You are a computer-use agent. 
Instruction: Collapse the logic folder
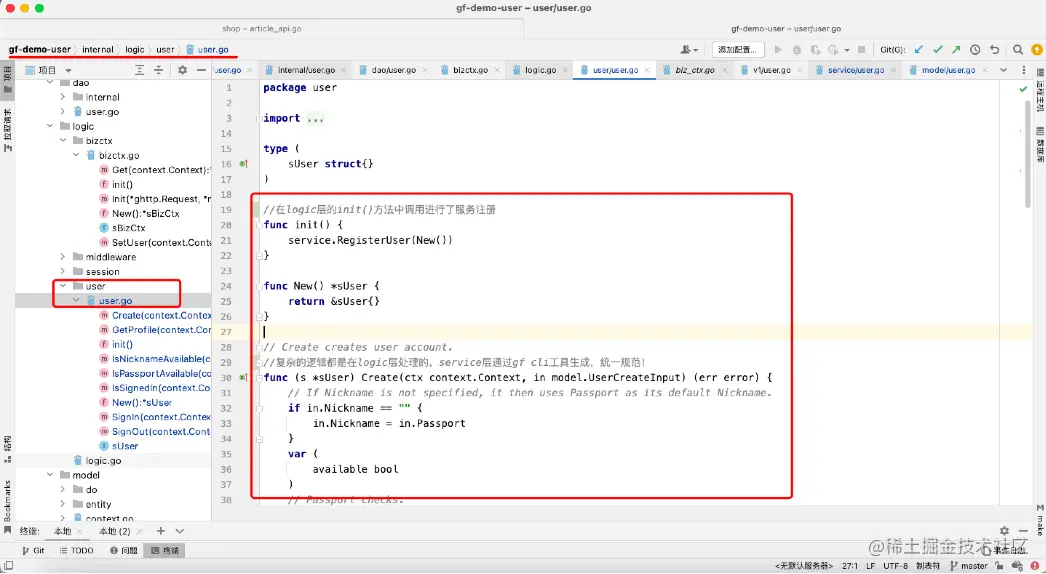point(50,126)
